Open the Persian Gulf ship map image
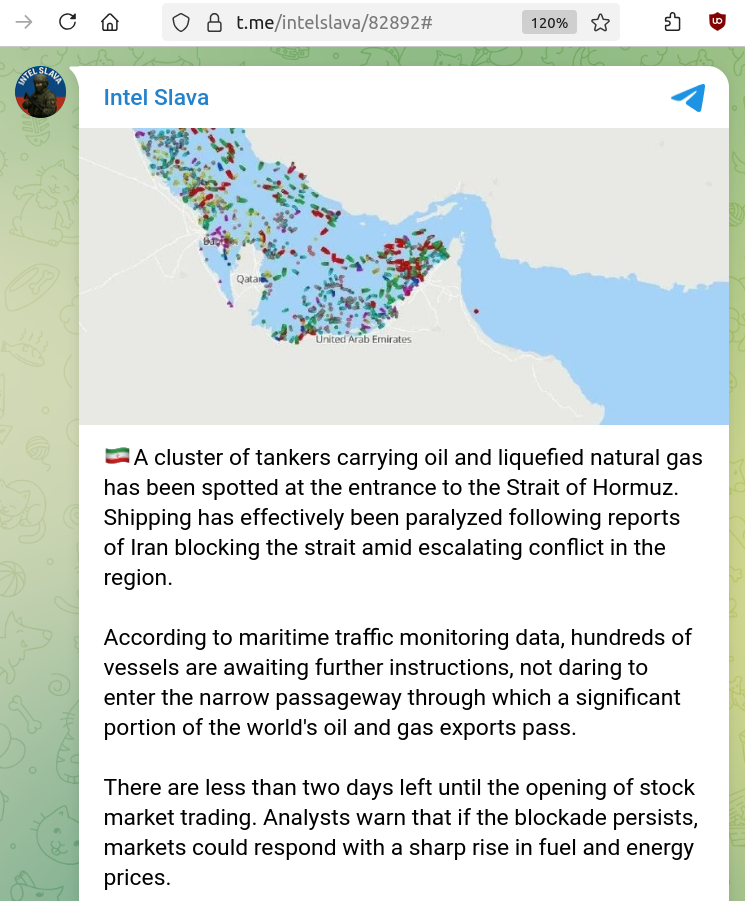The image size is (745, 901). [404, 275]
